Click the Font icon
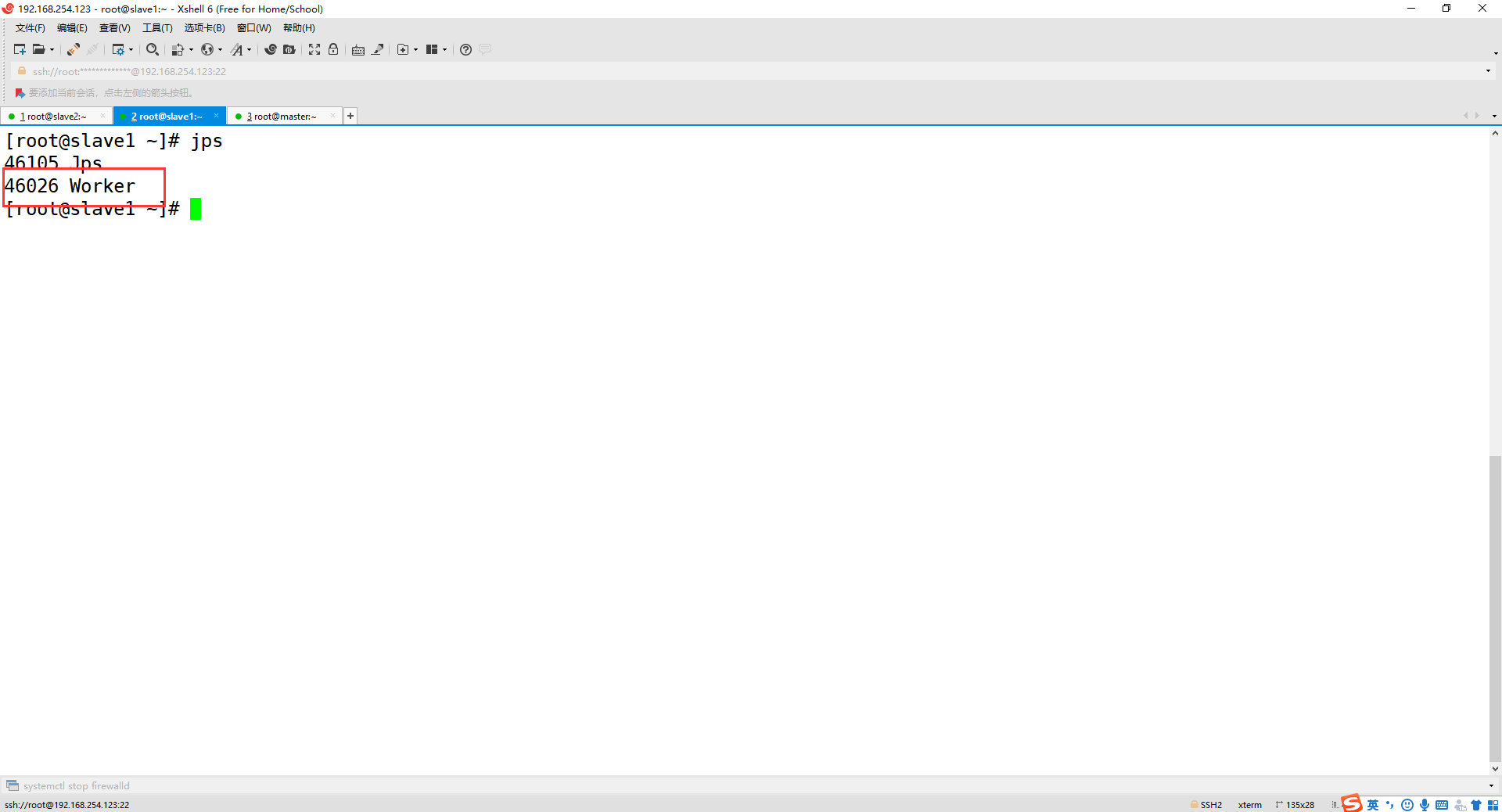The width and height of the screenshot is (1502, 812). pyautogui.click(x=237, y=49)
